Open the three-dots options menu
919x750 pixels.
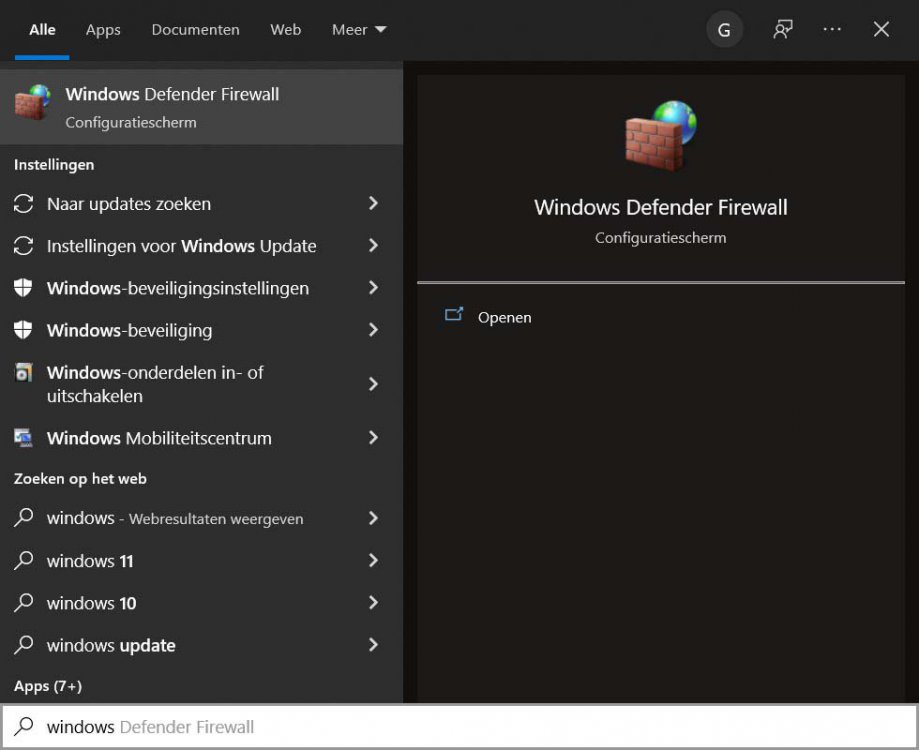832,30
